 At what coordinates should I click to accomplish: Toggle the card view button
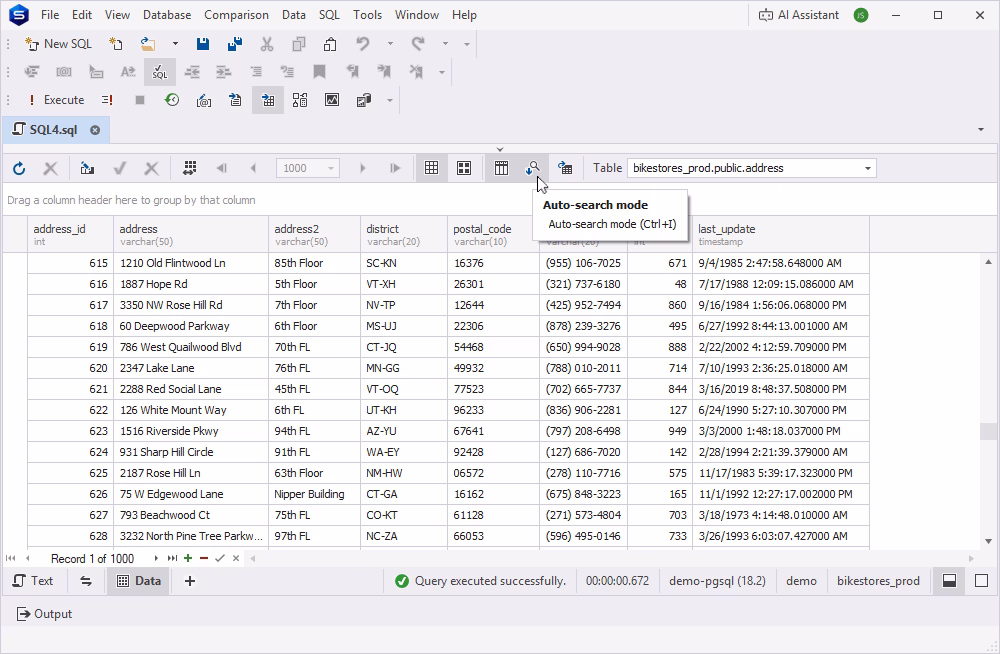[x=464, y=168]
